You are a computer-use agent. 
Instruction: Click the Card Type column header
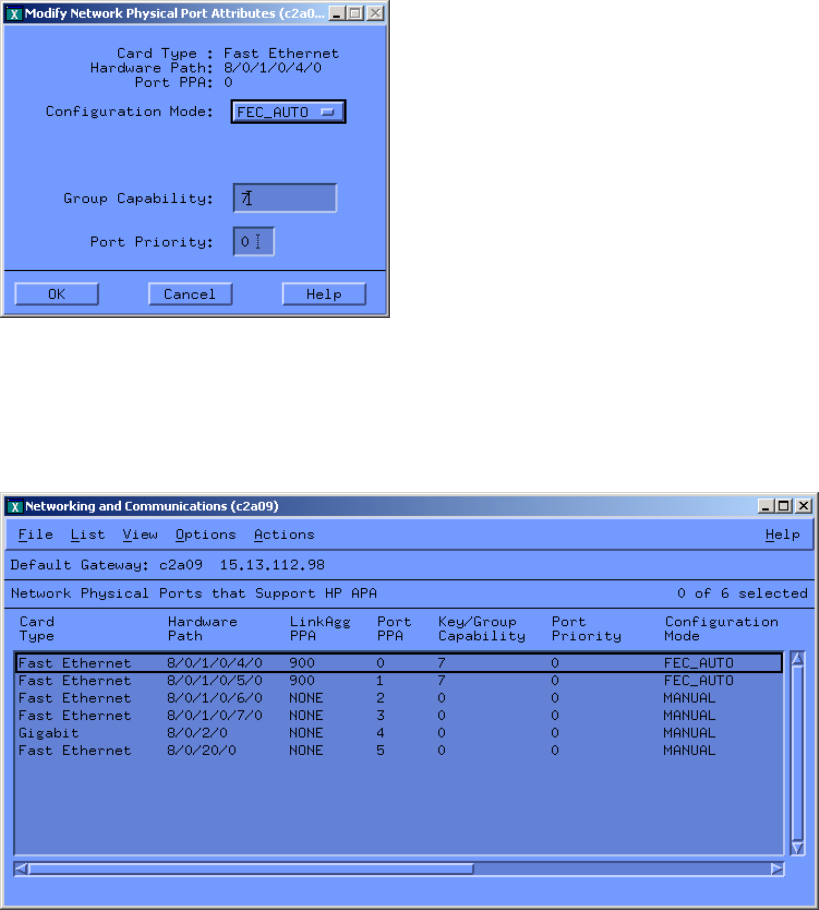37,629
